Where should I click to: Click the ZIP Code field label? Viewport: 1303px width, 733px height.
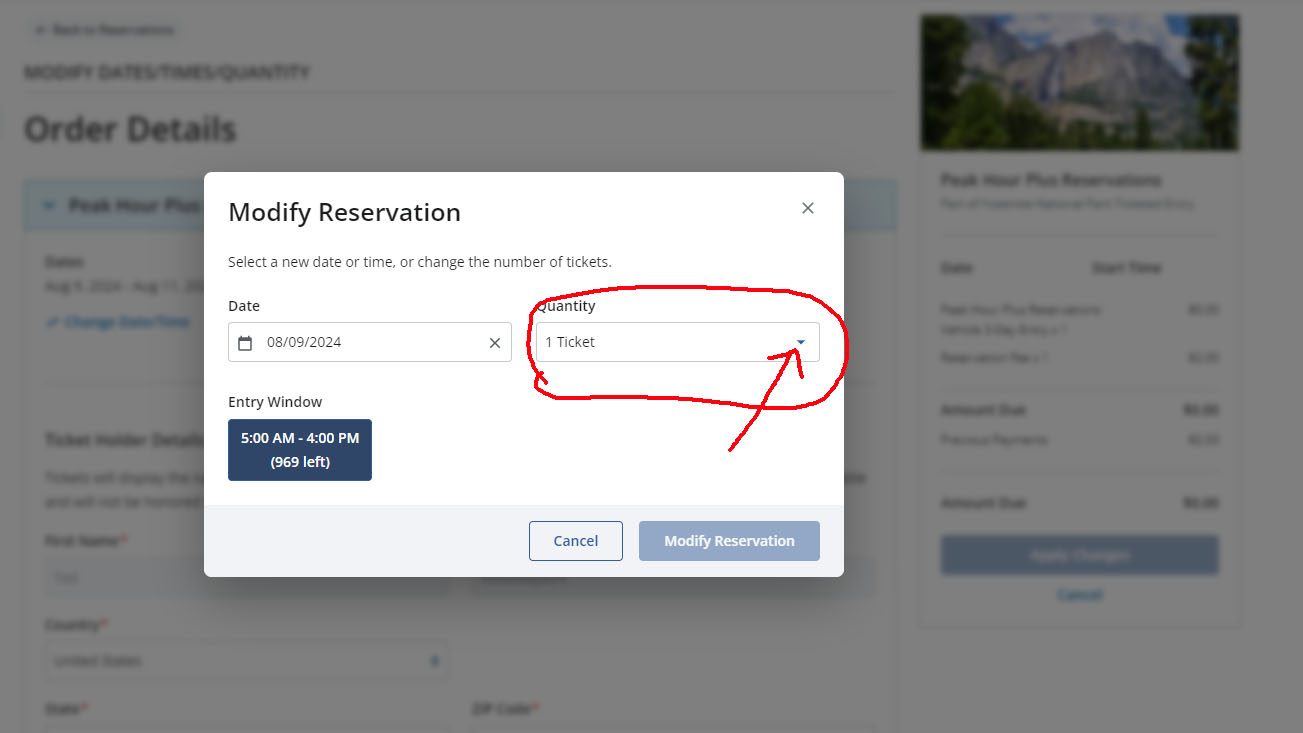(x=500, y=709)
